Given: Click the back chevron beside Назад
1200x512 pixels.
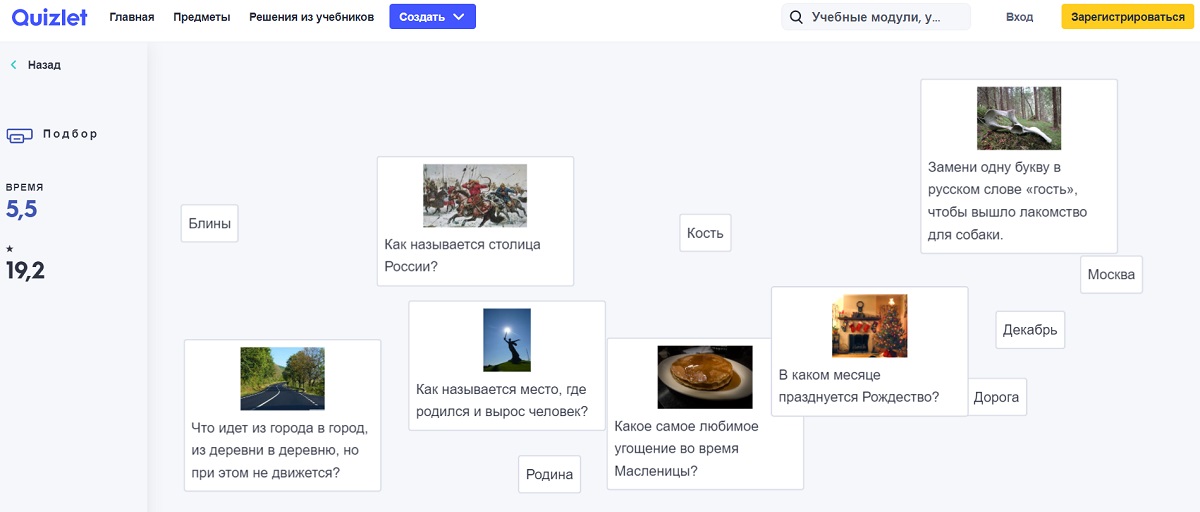Looking at the screenshot, I should 14,65.
